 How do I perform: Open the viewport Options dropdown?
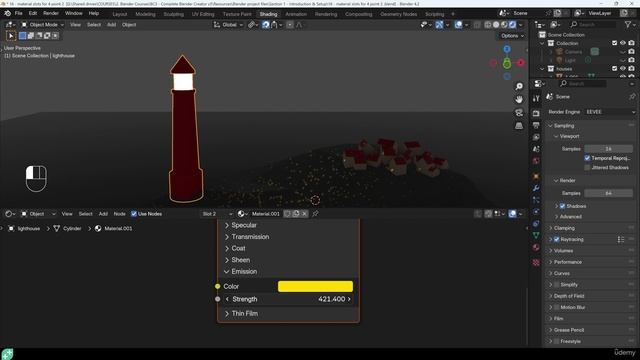[512, 36]
